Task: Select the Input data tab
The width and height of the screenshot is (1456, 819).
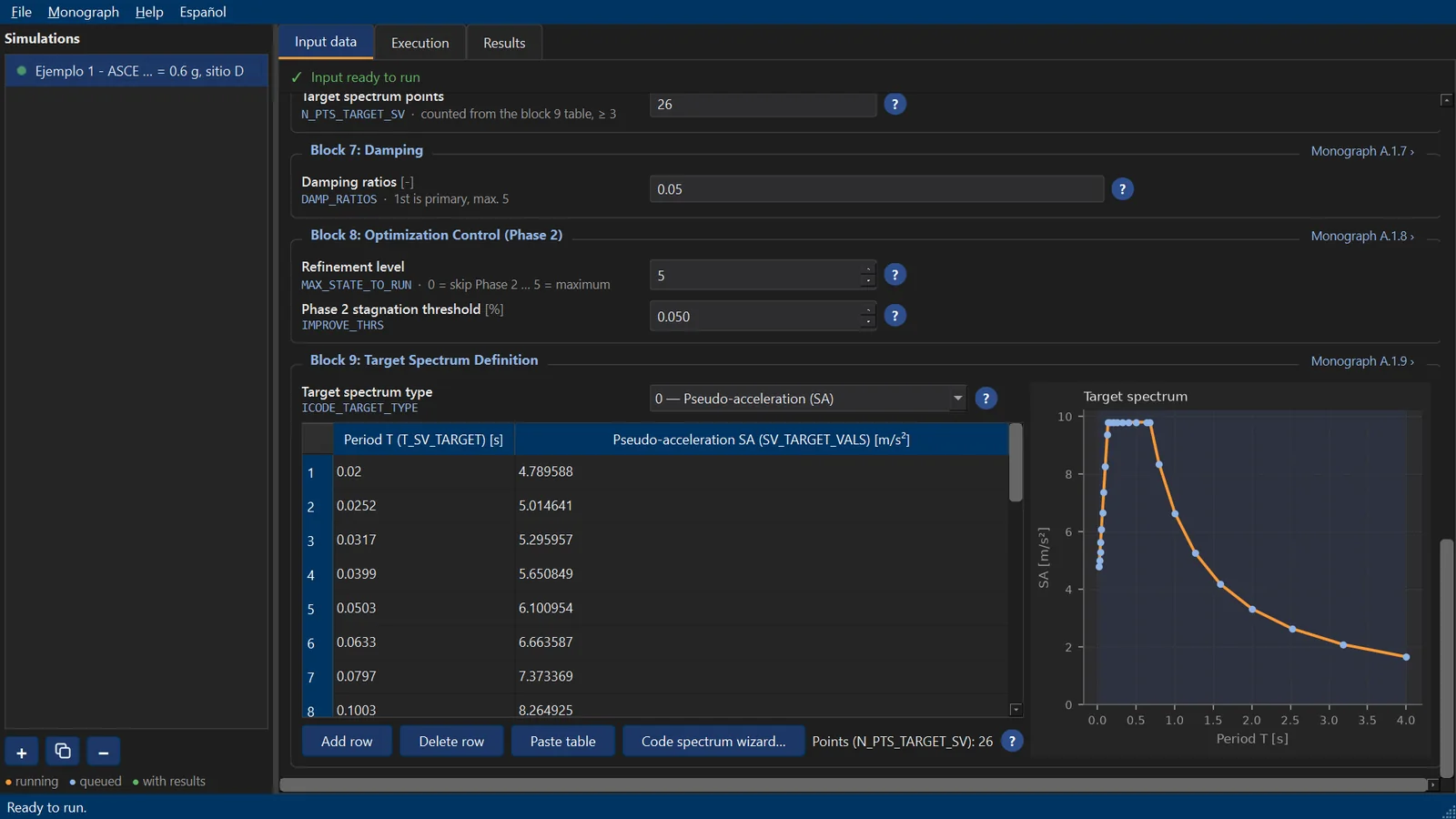Action: (x=326, y=42)
